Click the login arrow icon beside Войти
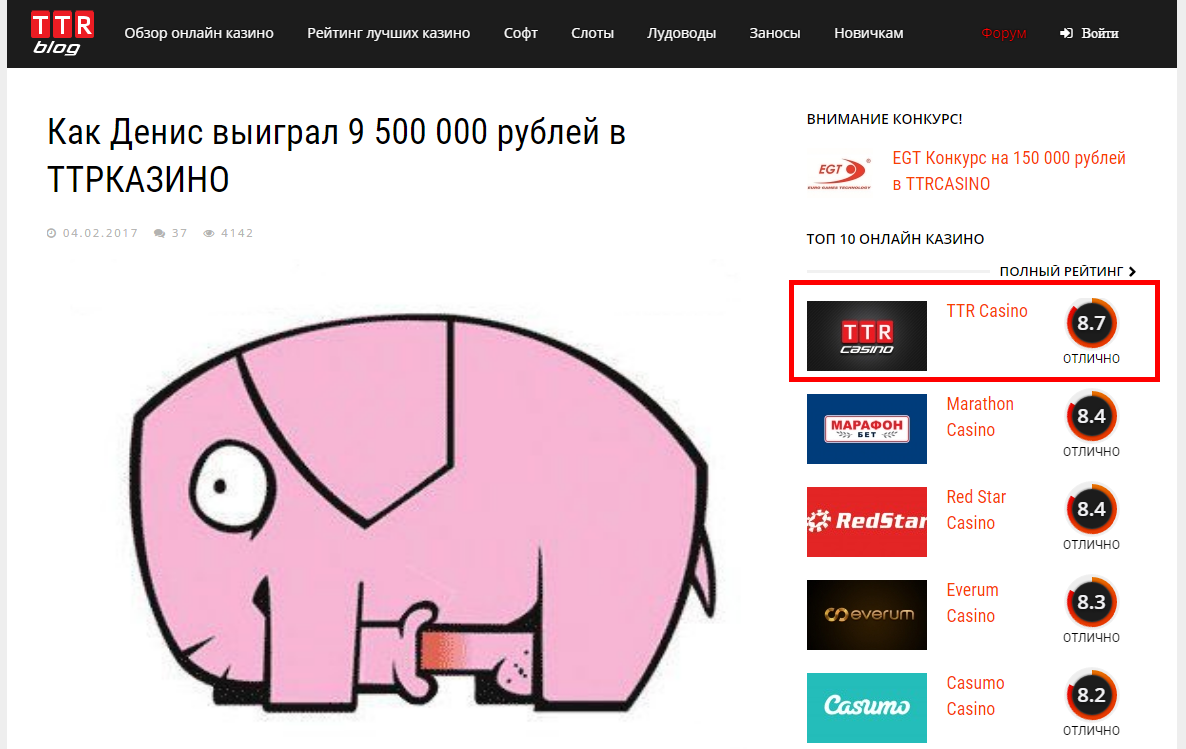 1066,33
